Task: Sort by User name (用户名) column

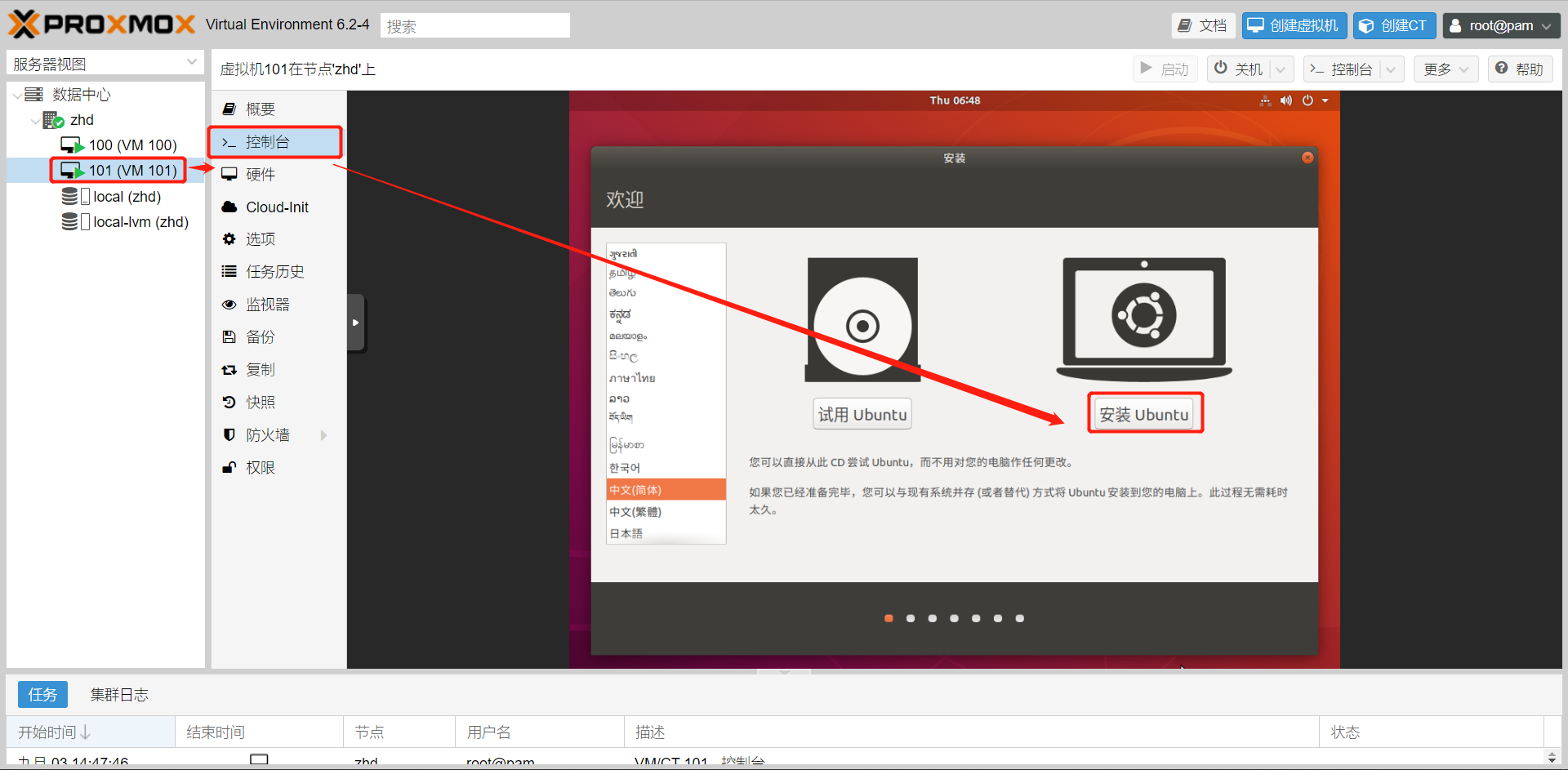Action: tap(540, 732)
